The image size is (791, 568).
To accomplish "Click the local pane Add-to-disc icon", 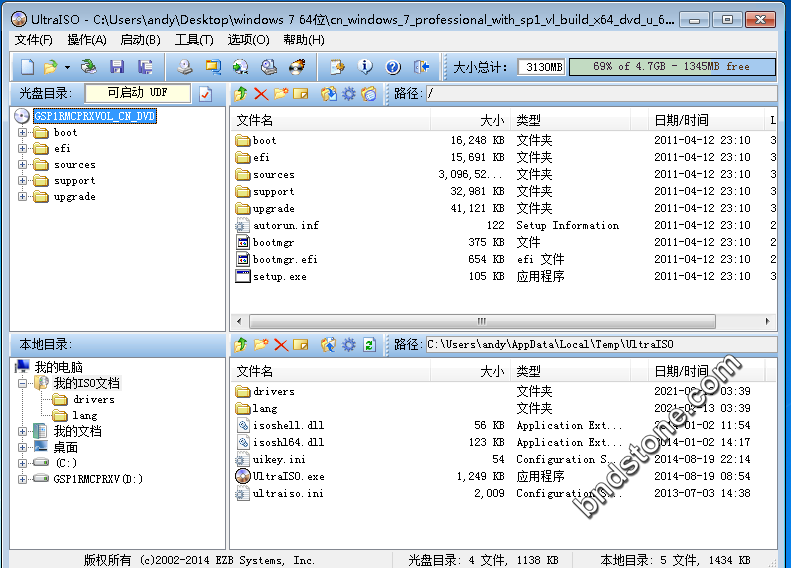I will coord(328,345).
